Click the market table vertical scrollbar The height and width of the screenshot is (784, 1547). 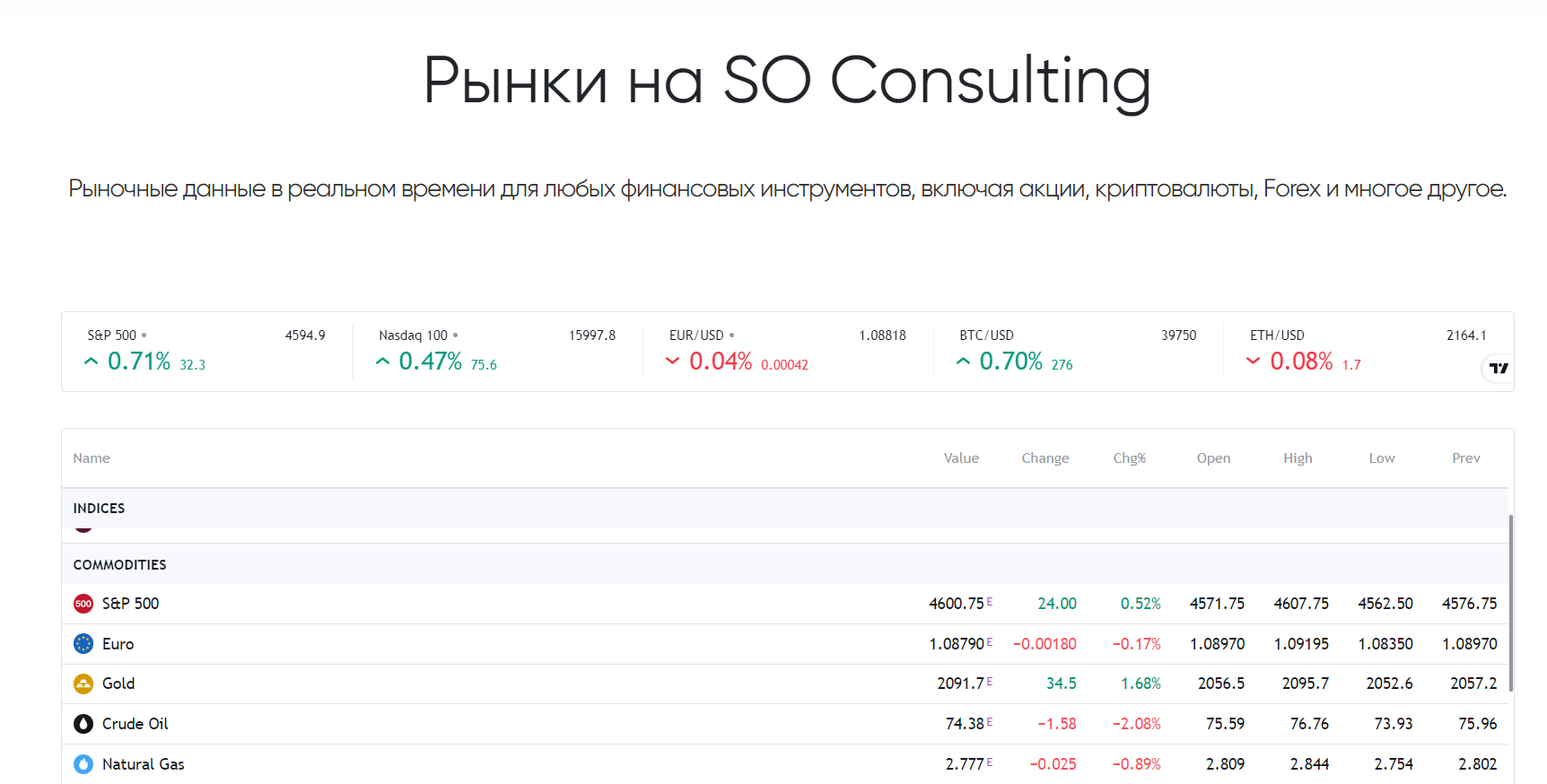pyautogui.click(x=1511, y=603)
